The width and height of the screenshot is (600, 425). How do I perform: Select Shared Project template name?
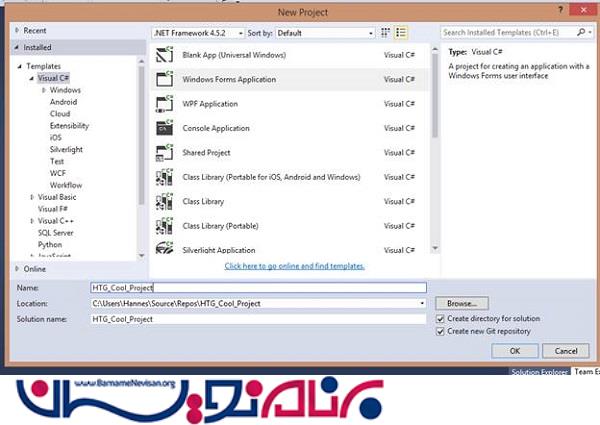(206, 153)
